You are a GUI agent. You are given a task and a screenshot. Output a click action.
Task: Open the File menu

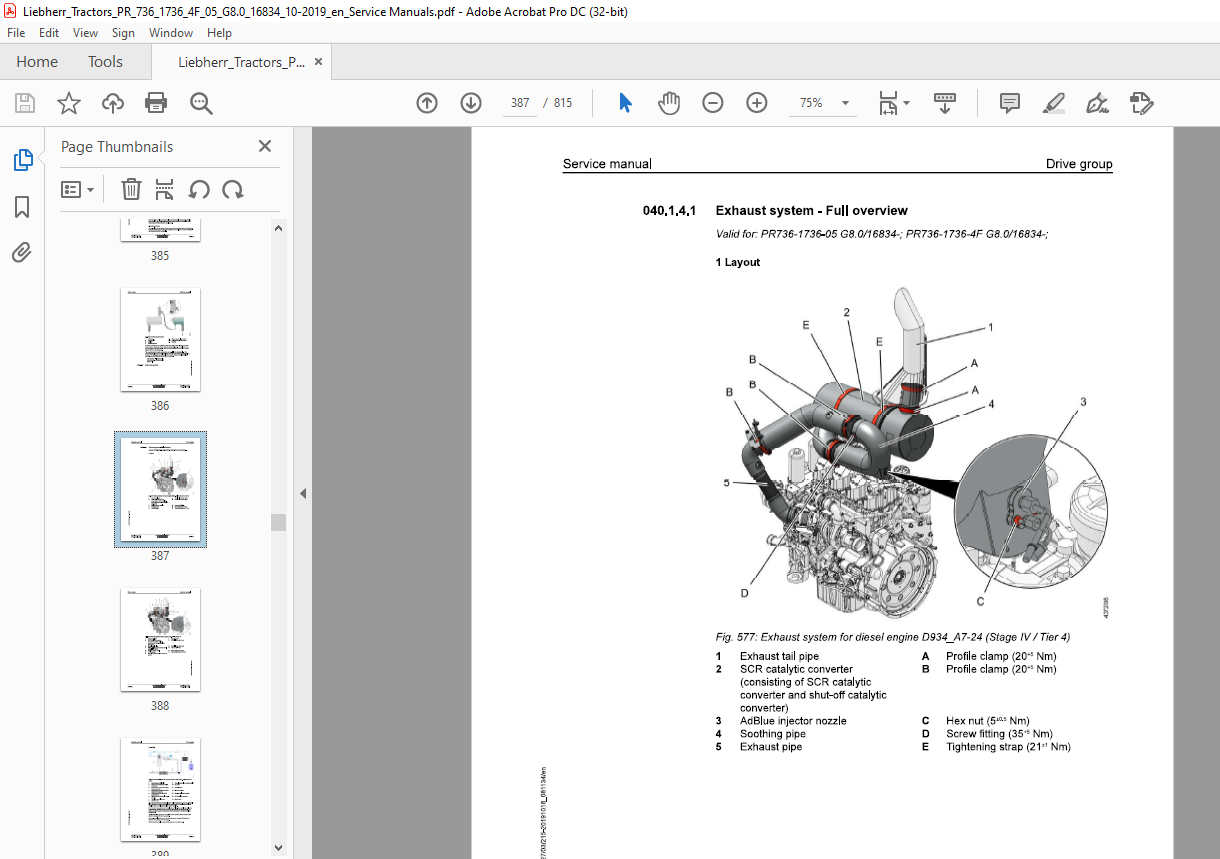[16, 33]
